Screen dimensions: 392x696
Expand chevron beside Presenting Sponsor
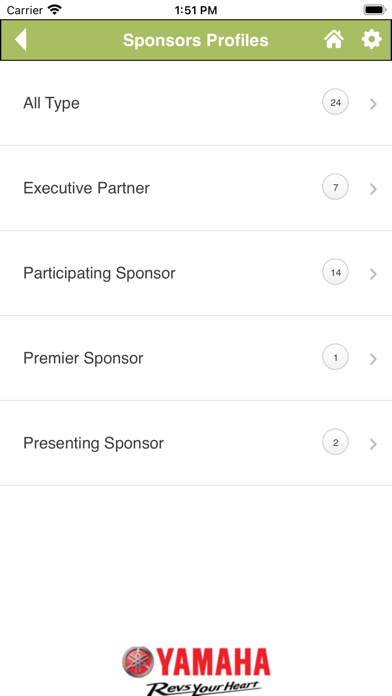(x=373, y=444)
